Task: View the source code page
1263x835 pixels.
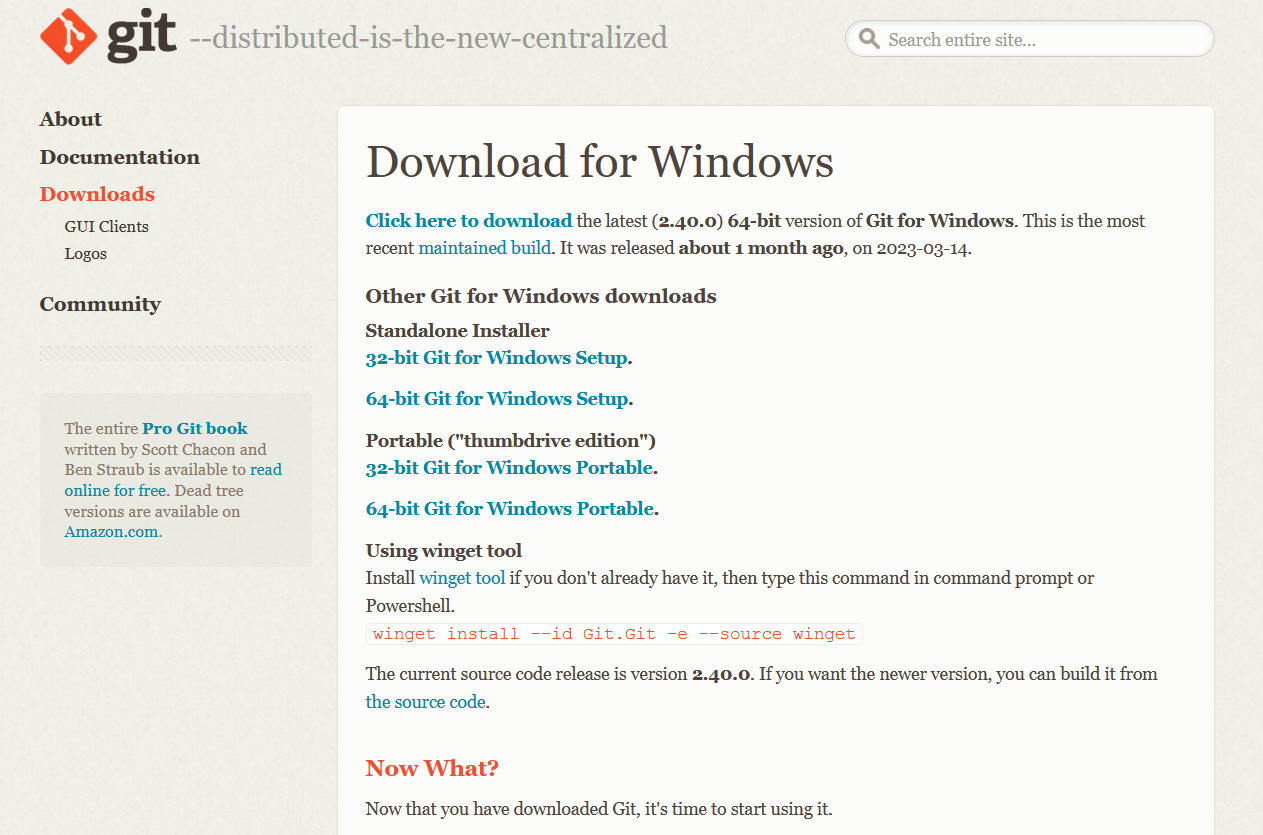Action: (424, 701)
